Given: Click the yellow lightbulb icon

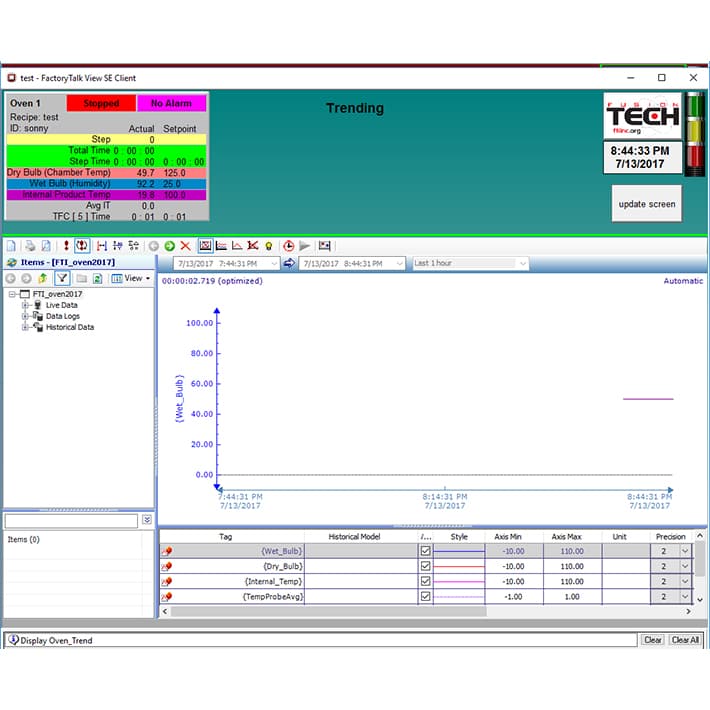Looking at the screenshot, I should [269, 246].
